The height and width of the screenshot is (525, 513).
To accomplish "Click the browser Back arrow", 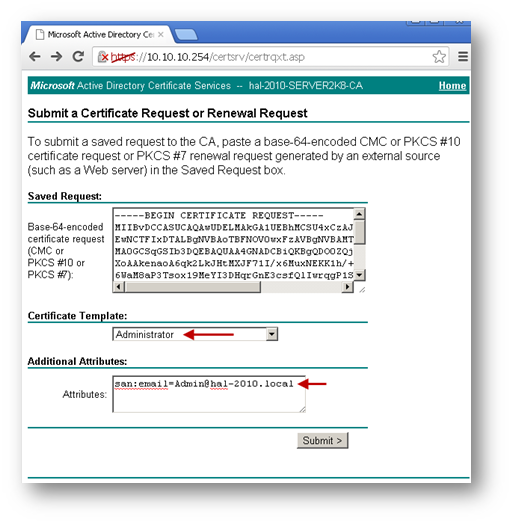I will tap(35, 57).
